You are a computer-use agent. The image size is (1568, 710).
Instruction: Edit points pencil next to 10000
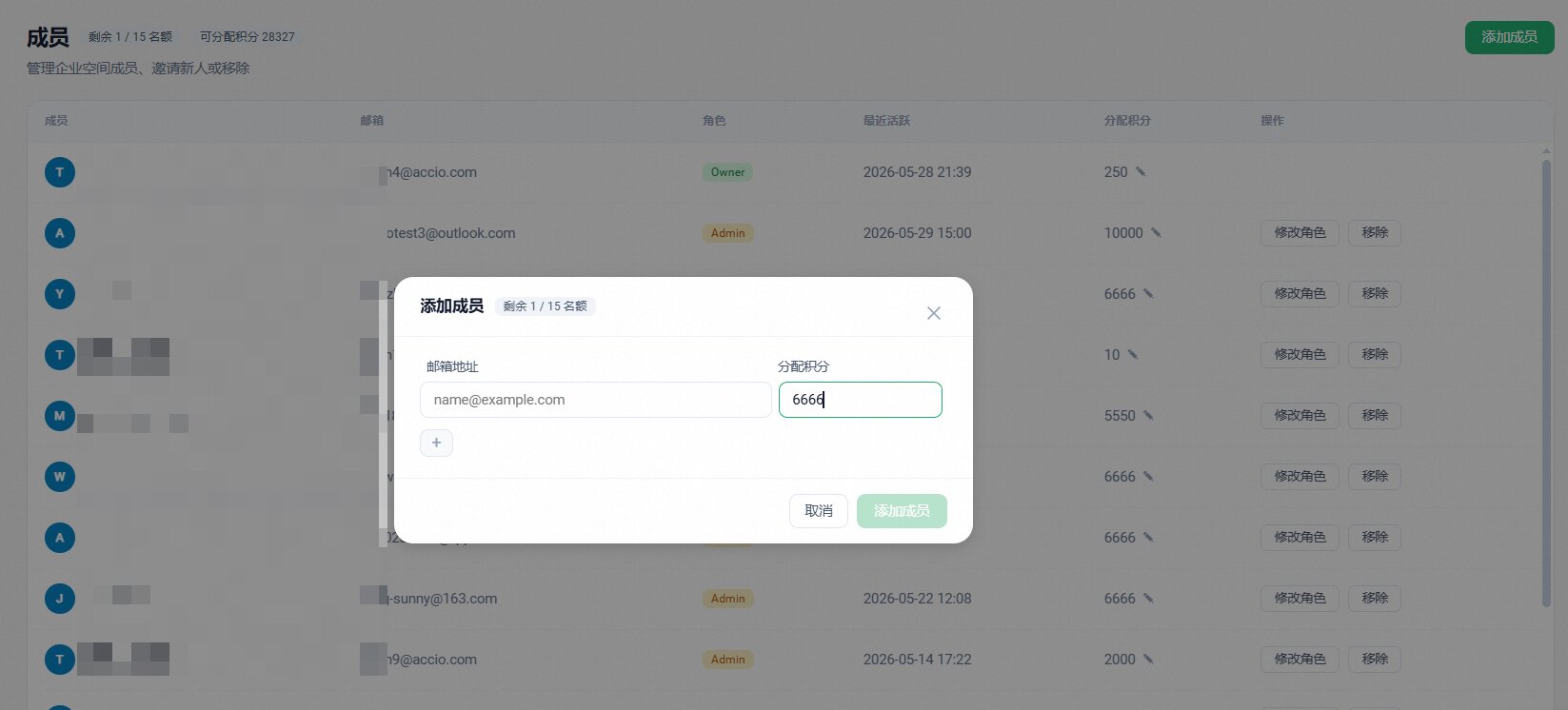(x=1156, y=233)
